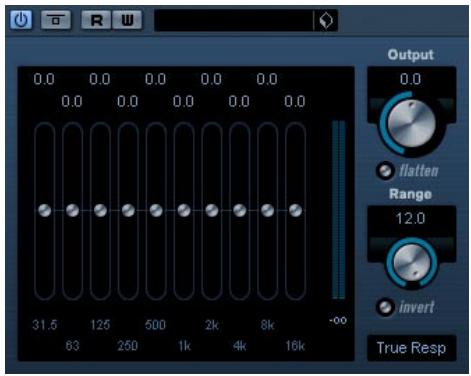Click the 250 Hz band slider handle
Image resolution: width=471 pixels, height=376 pixels.
[x=128, y=210]
